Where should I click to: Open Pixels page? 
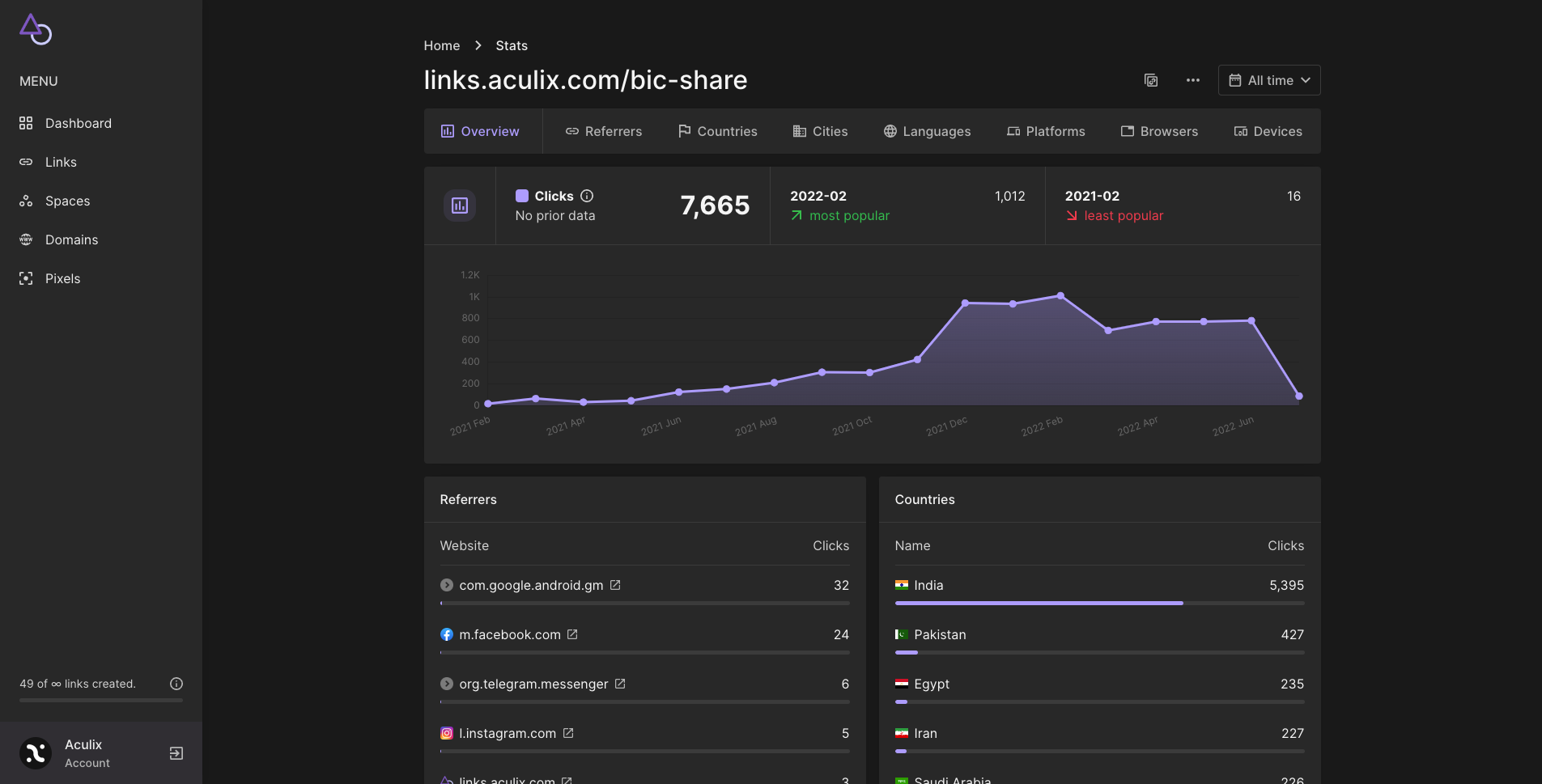pyautogui.click(x=62, y=278)
